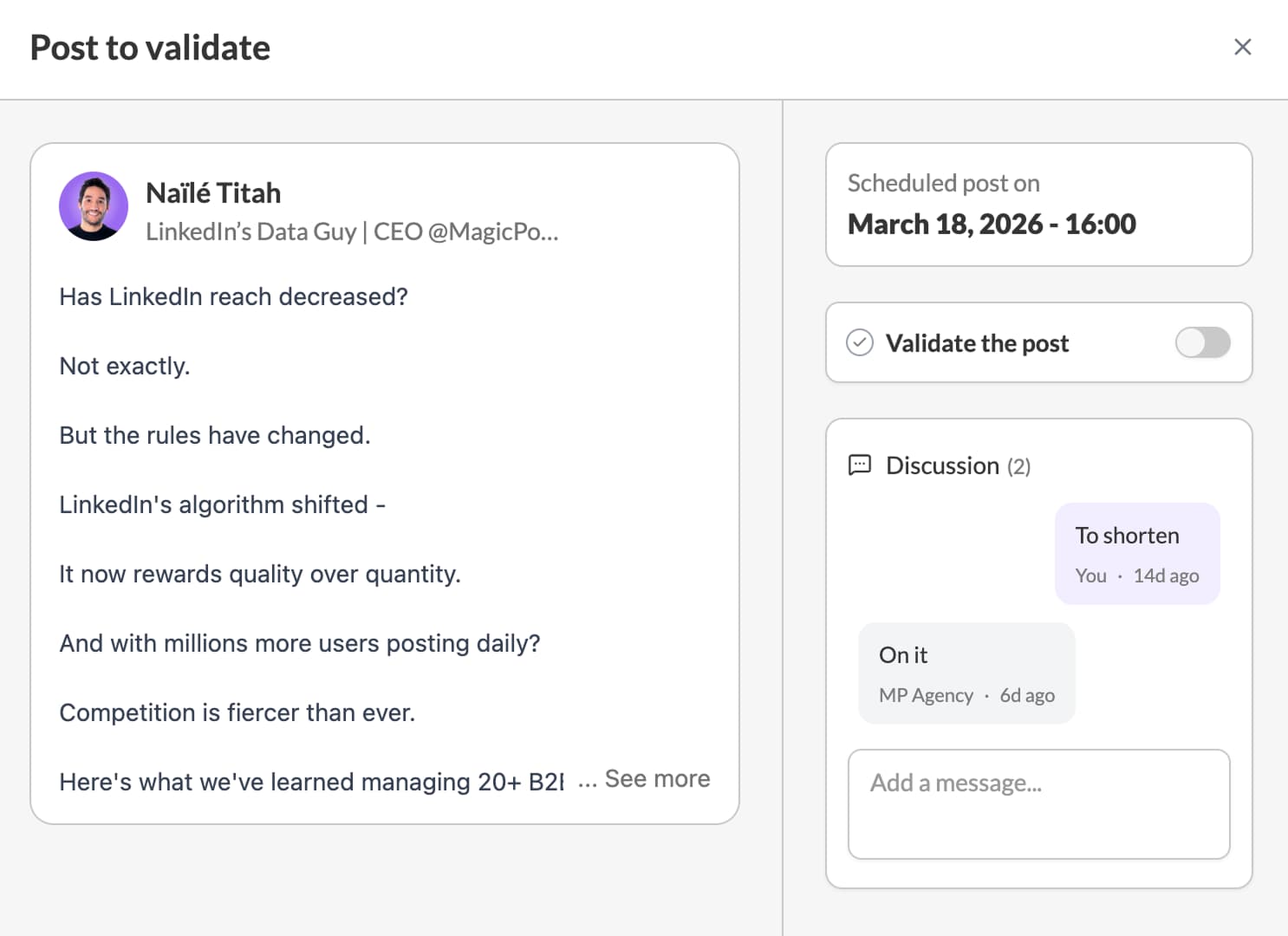Click the '14d ago' timestamp

1166,575
